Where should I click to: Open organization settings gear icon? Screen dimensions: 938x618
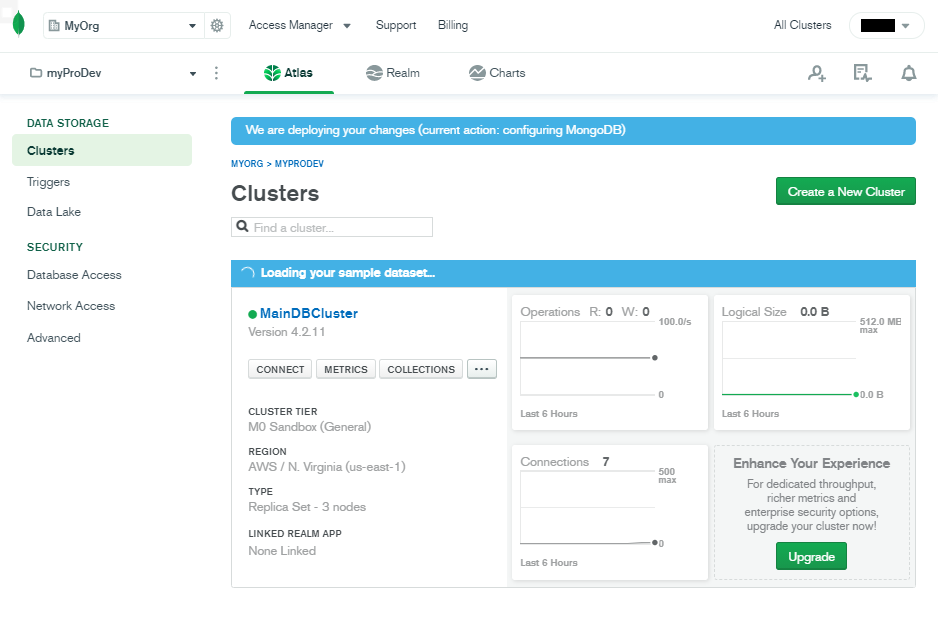(217, 26)
